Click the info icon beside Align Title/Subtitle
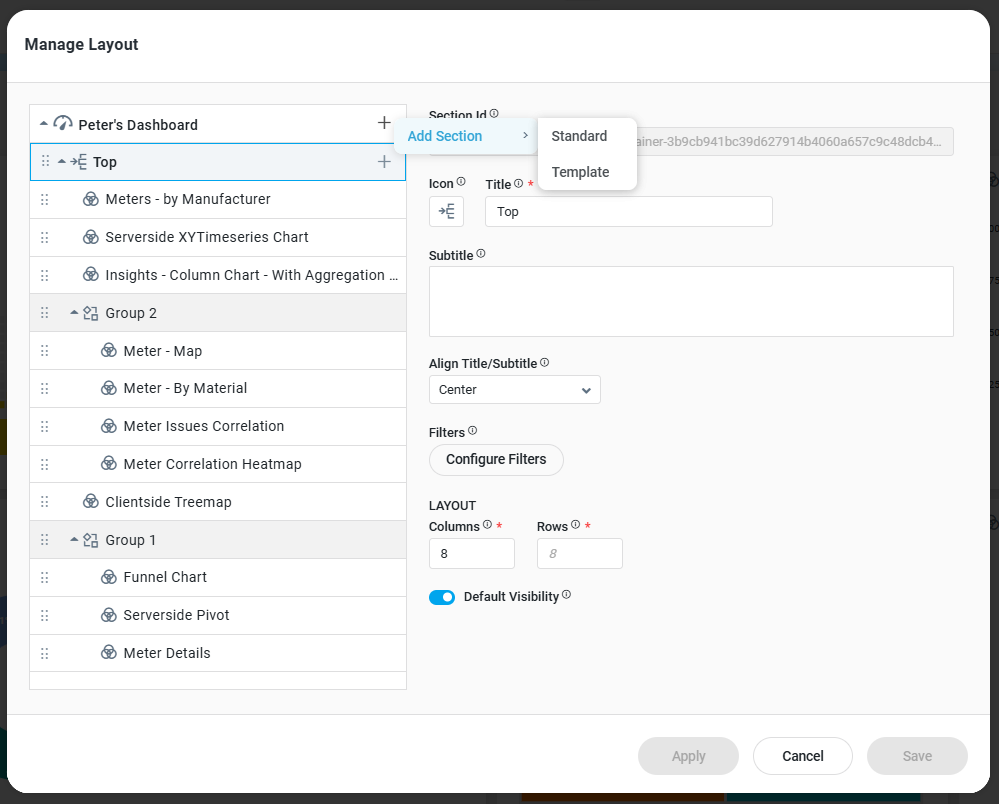This screenshot has width=999, height=804. [544, 363]
